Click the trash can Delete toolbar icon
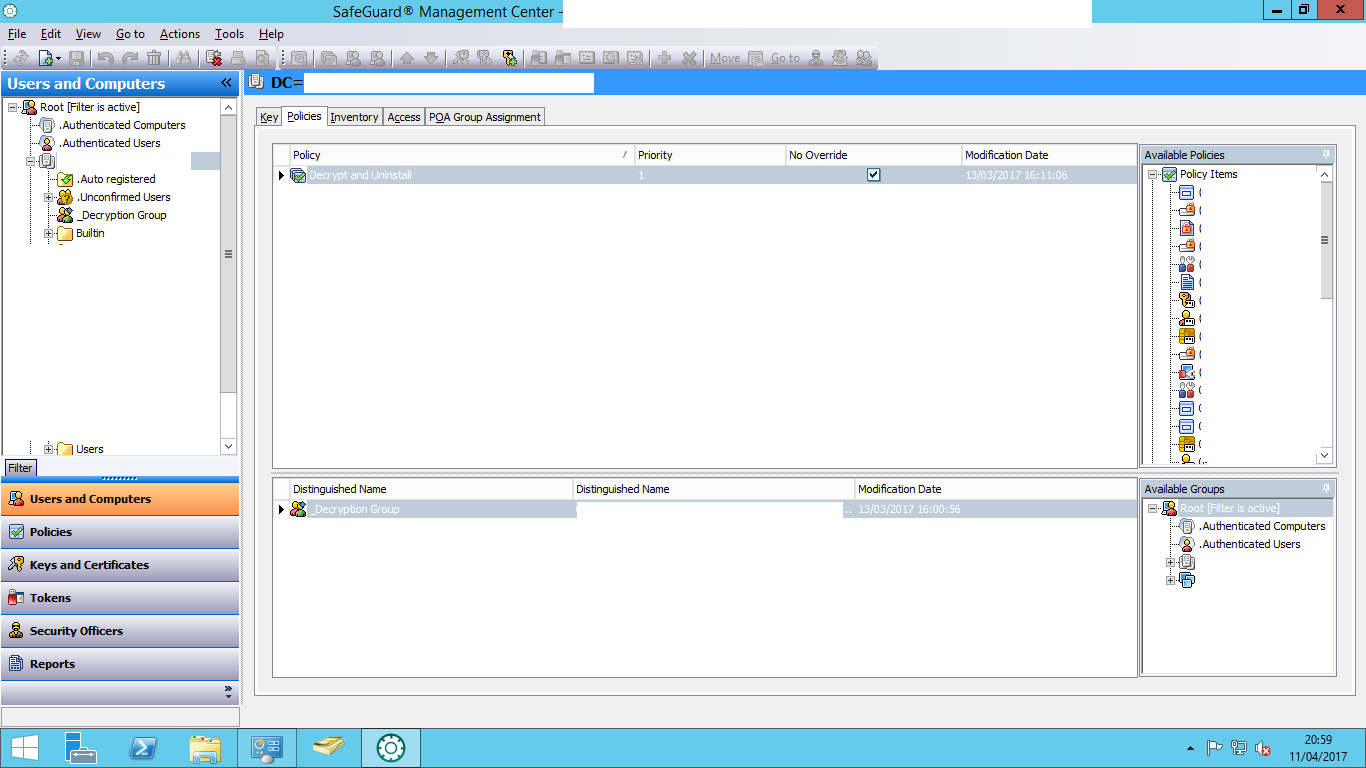Screen dimensions: 1366x768 154,58
